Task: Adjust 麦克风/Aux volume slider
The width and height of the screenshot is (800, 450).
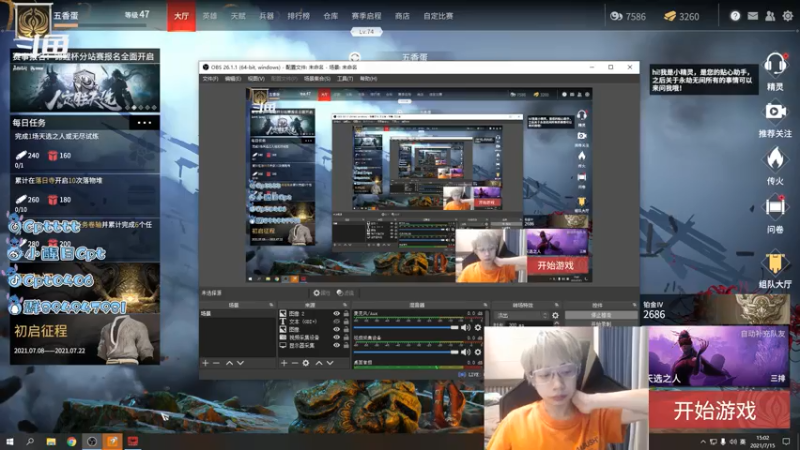Action: [406, 328]
